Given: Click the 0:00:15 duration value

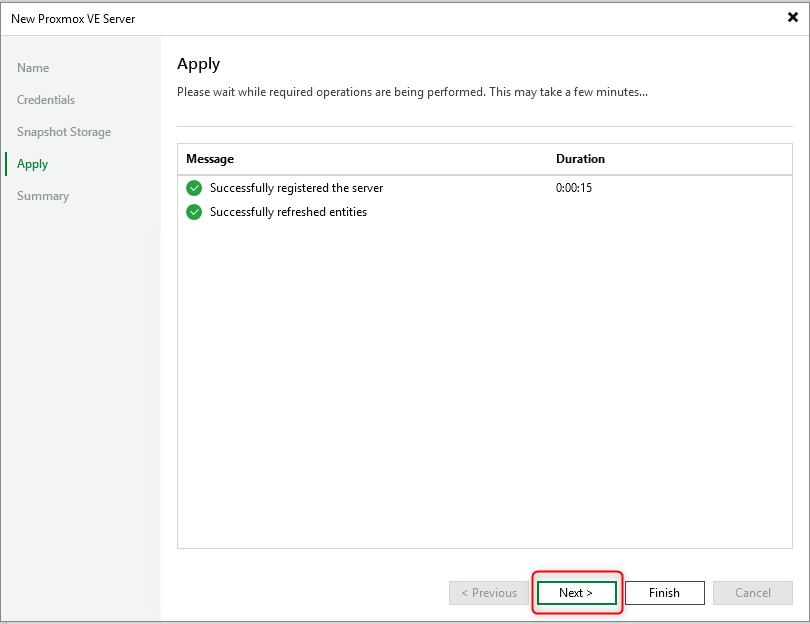Looking at the screenshot, I should point(573,187).
